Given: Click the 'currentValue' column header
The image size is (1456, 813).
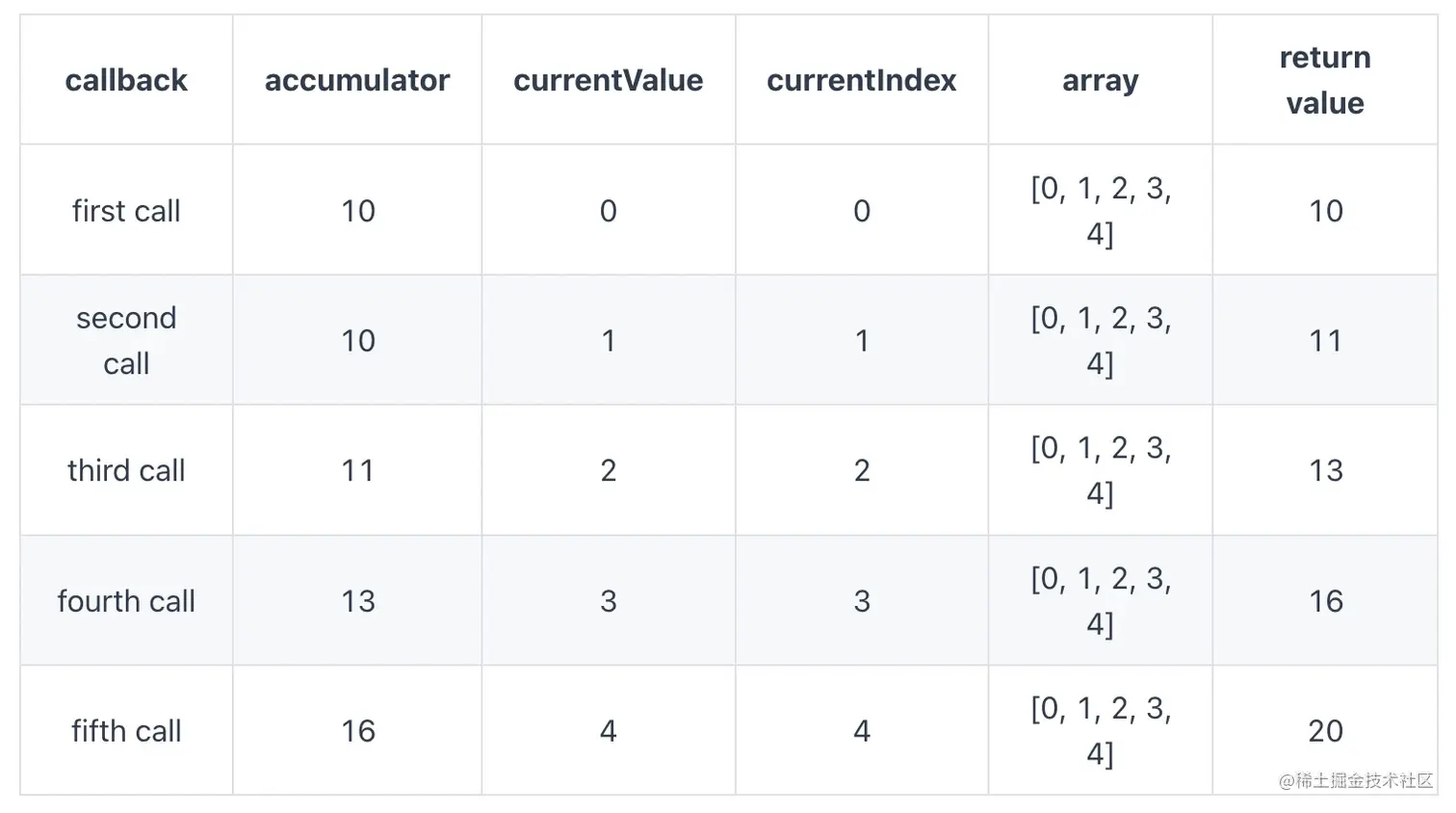Looking at the screenshot, I should point(608,80).
